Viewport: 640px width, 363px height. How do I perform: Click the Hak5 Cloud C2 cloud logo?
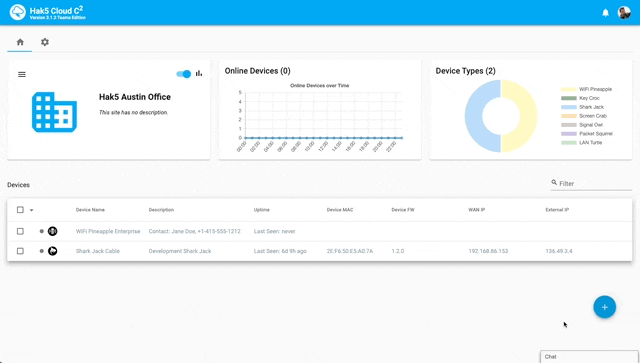click(18, 12)
